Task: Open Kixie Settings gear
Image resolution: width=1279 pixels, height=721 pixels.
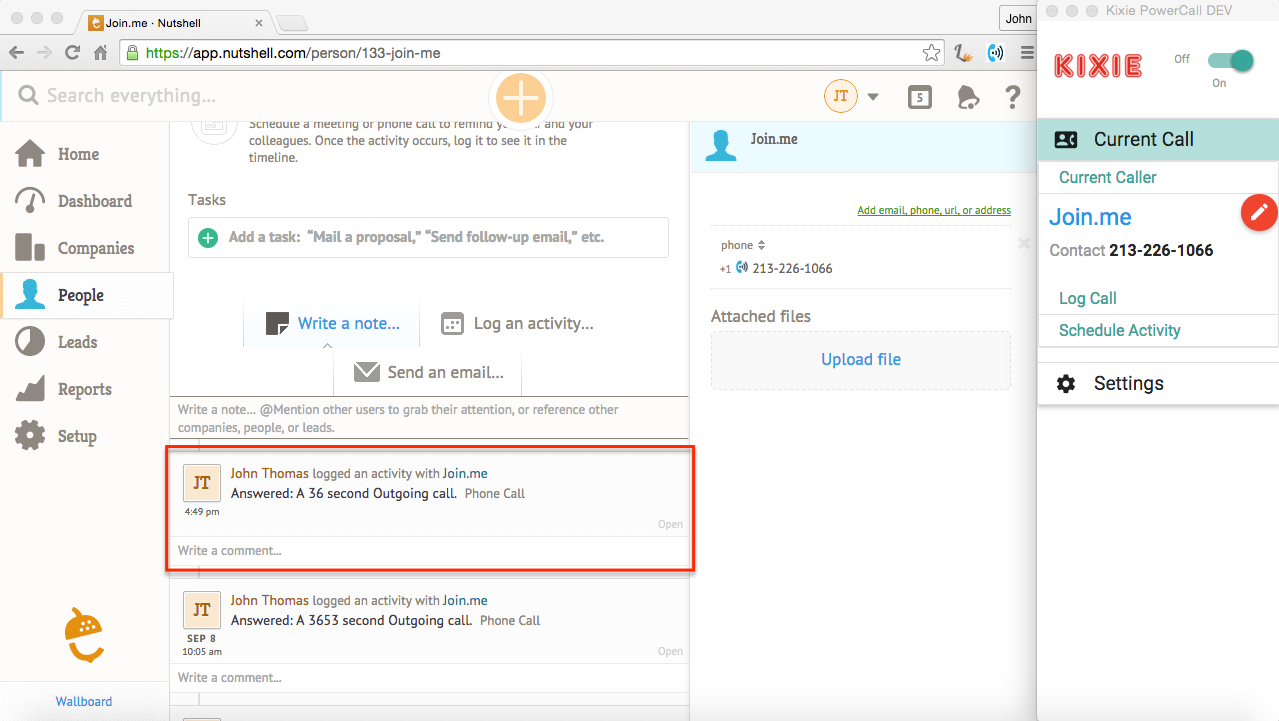Action: click(x=1065, y=383)
